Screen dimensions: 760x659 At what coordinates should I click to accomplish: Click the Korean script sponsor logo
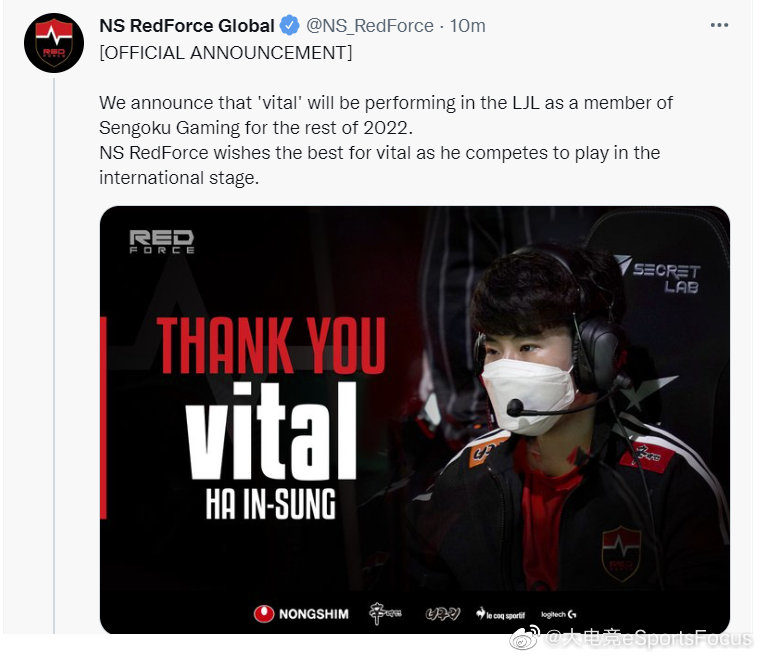(442, 614)
